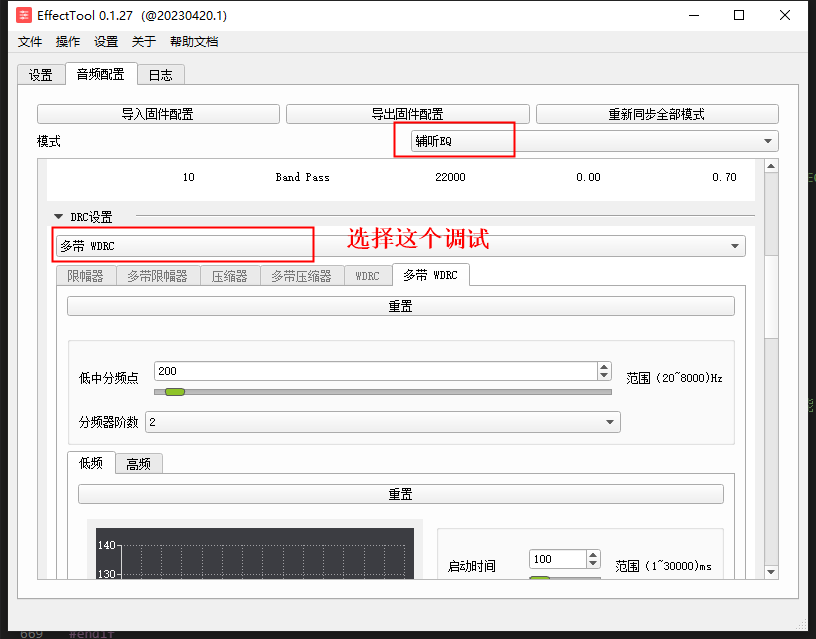Click the 重置 button above 低中分频点
The width and height of the screenshot is (816, 639).
400,306
